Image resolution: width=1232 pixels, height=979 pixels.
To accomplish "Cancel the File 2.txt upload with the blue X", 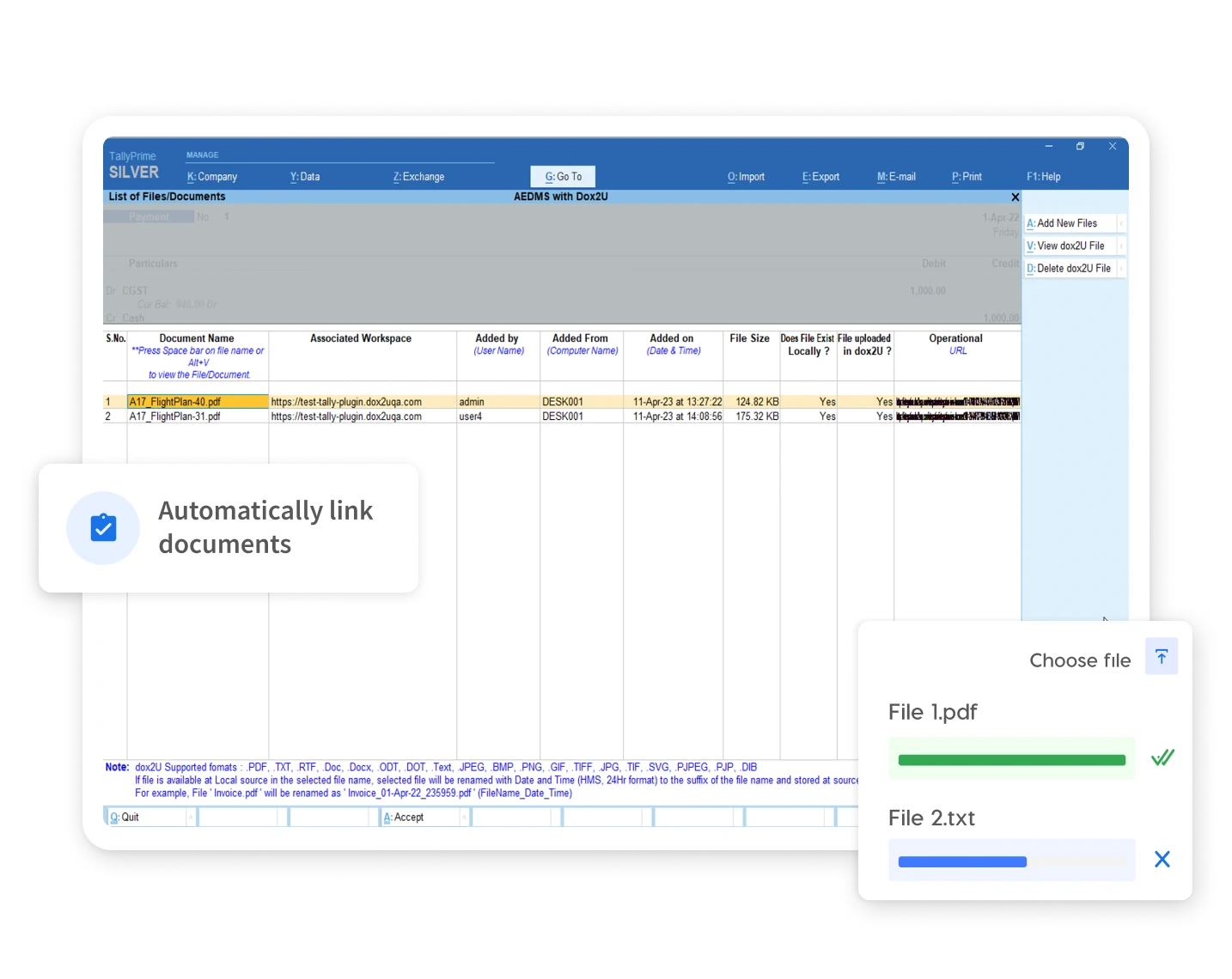I will (x=1162, y=859).
